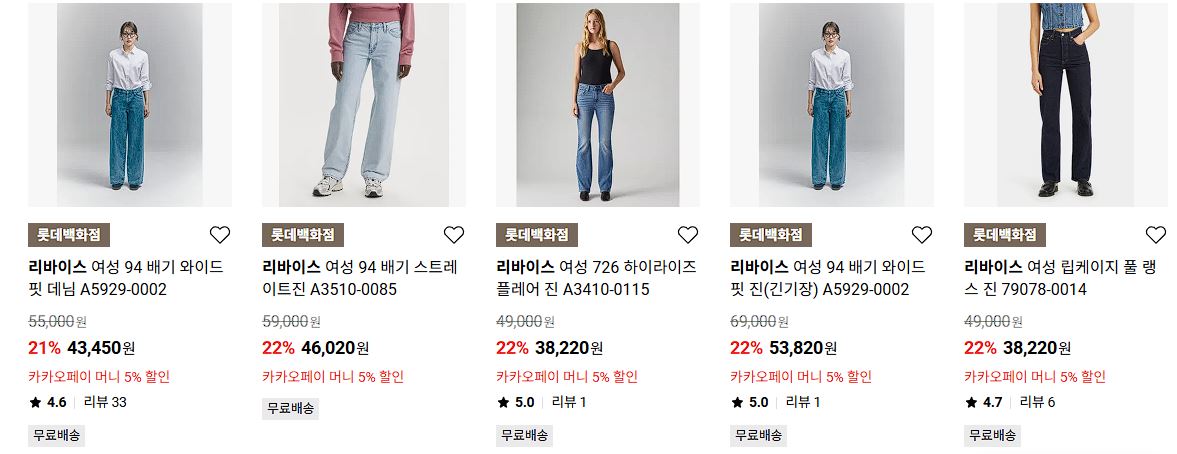Like the 726 high-rise flare jeans heart

(x=688, y=235)
